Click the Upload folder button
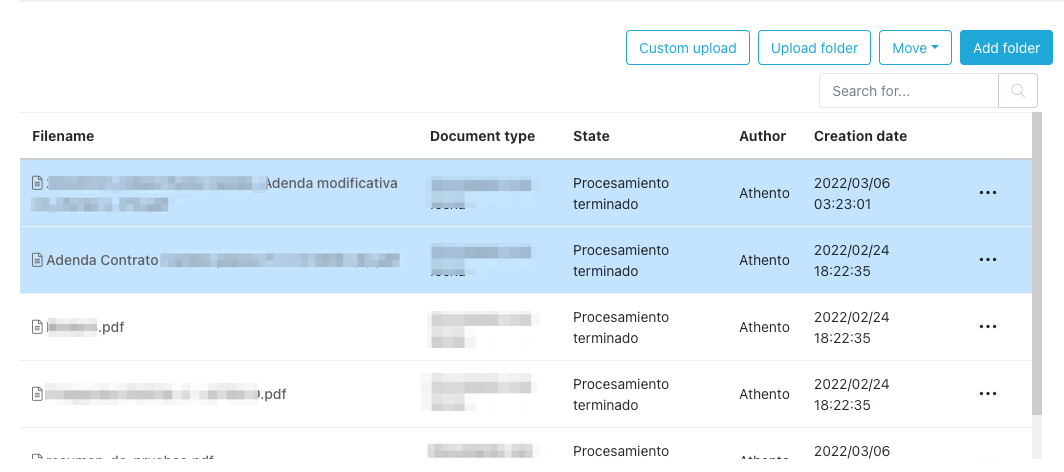1064x472 pixels. (814, 48)
